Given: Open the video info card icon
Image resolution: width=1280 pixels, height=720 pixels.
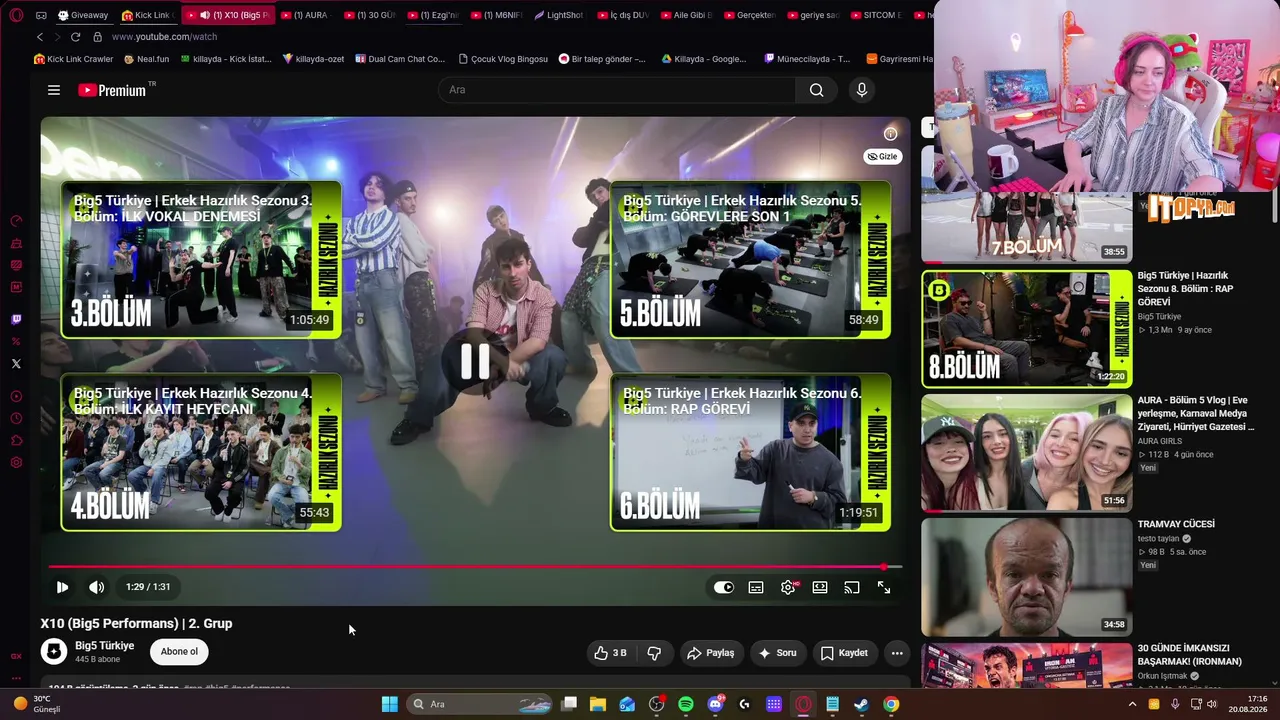Looking at the screenshot, I should (x=890, y=133).
